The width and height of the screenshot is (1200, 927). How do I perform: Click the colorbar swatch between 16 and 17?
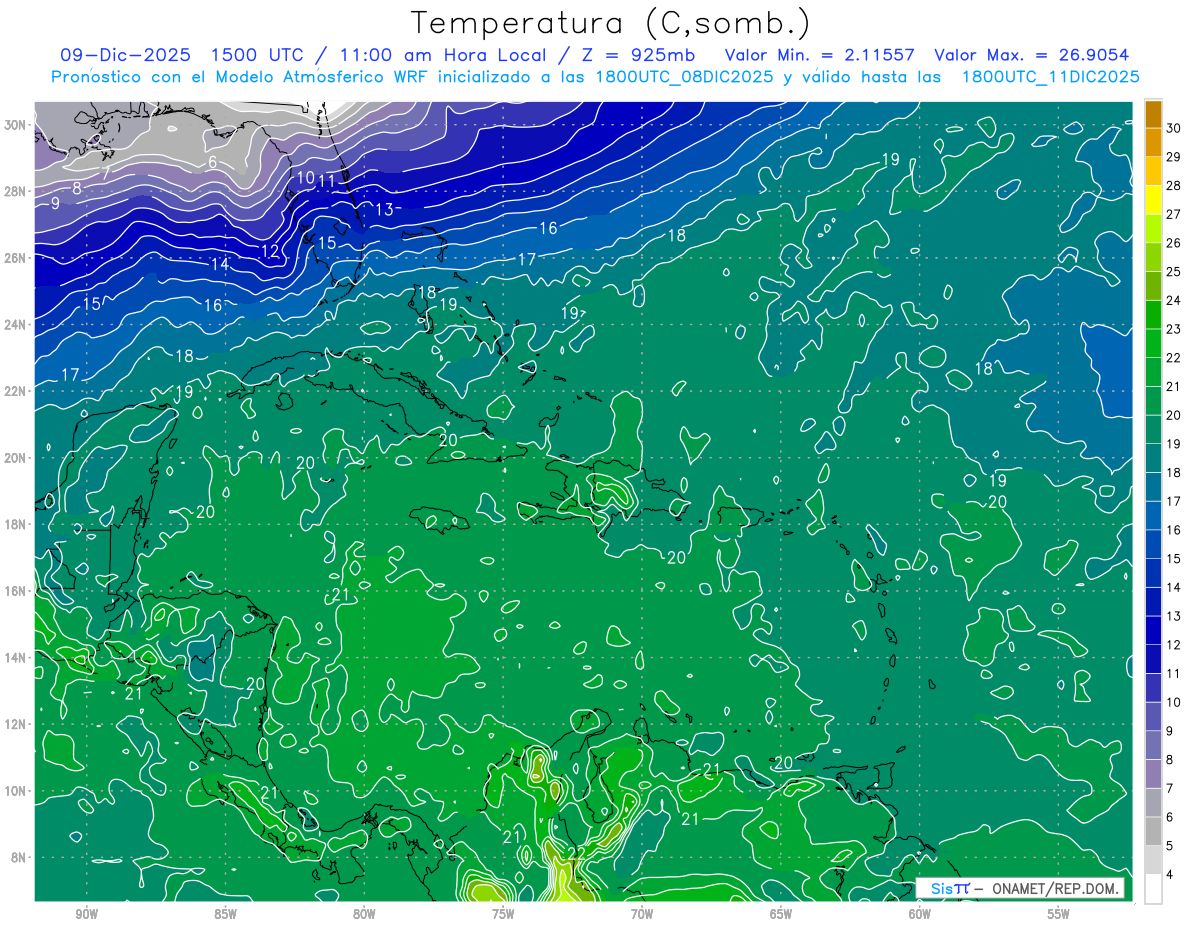(1153, 516)
